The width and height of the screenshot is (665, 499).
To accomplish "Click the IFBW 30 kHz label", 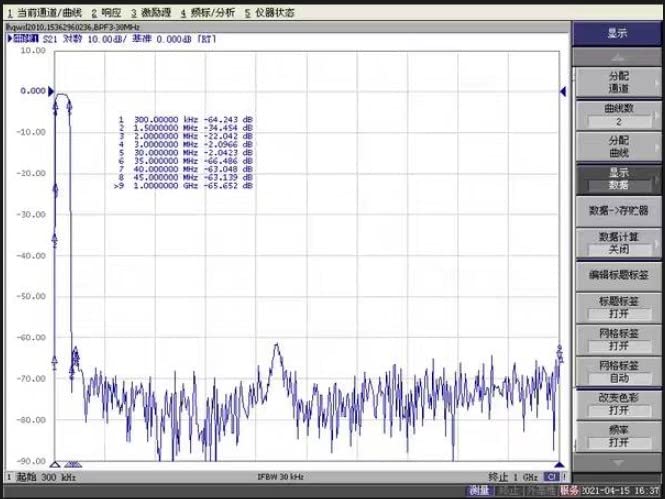I will click(280, 477).
